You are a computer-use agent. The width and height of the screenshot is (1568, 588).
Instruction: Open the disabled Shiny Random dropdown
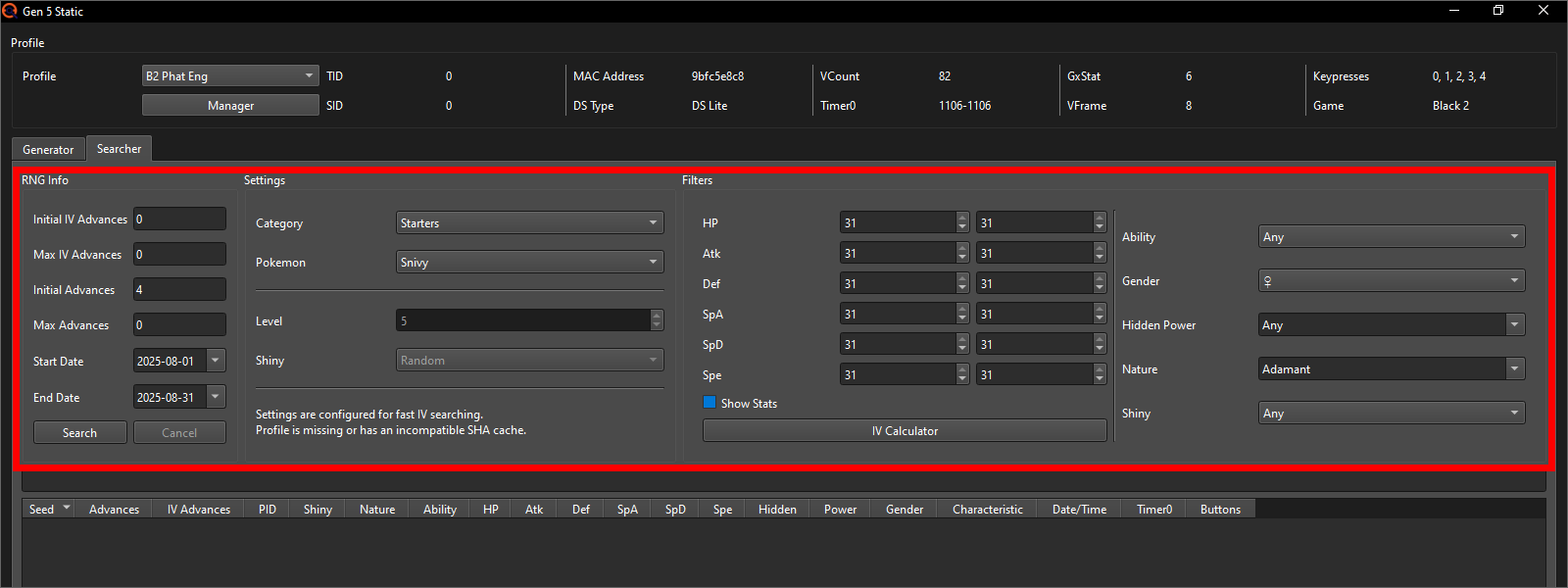(530, 360)
